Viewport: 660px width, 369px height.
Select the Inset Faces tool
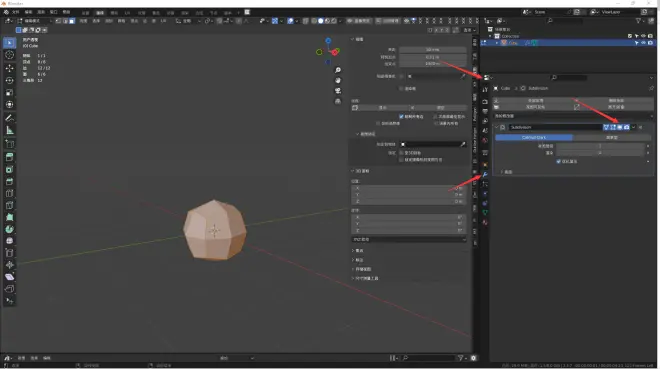(x=10, y=169)
